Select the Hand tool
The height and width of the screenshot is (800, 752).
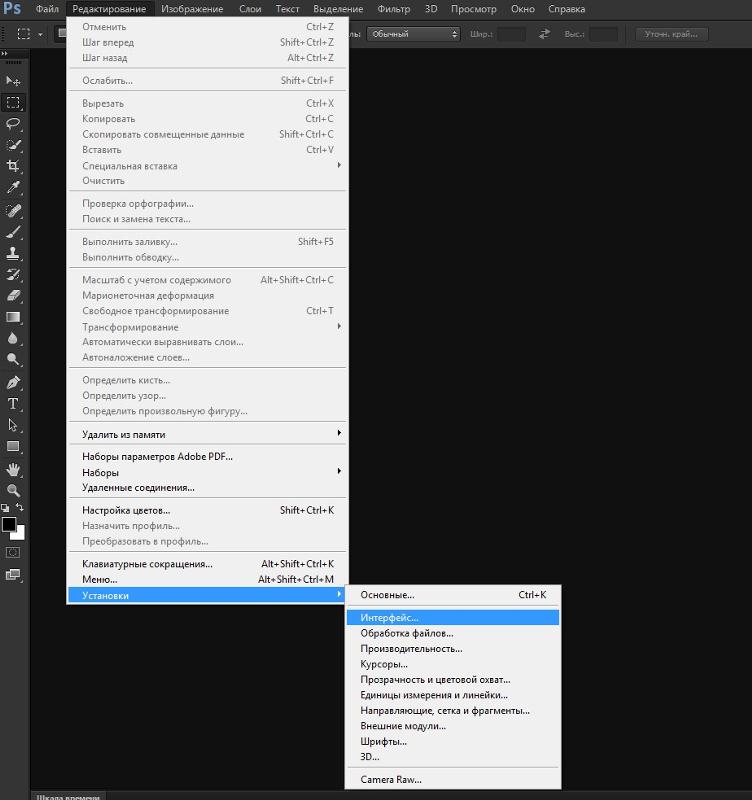[x=13, y=469]
